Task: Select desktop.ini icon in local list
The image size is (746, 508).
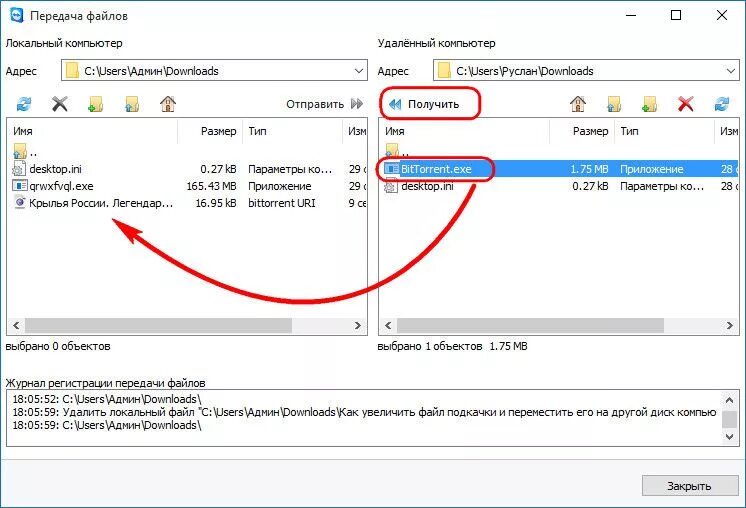Action: point(19,168)
